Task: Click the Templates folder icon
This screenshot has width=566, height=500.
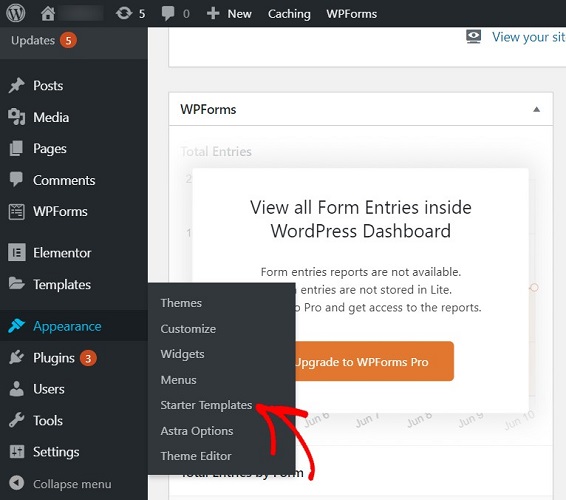Action: [17, 284]
